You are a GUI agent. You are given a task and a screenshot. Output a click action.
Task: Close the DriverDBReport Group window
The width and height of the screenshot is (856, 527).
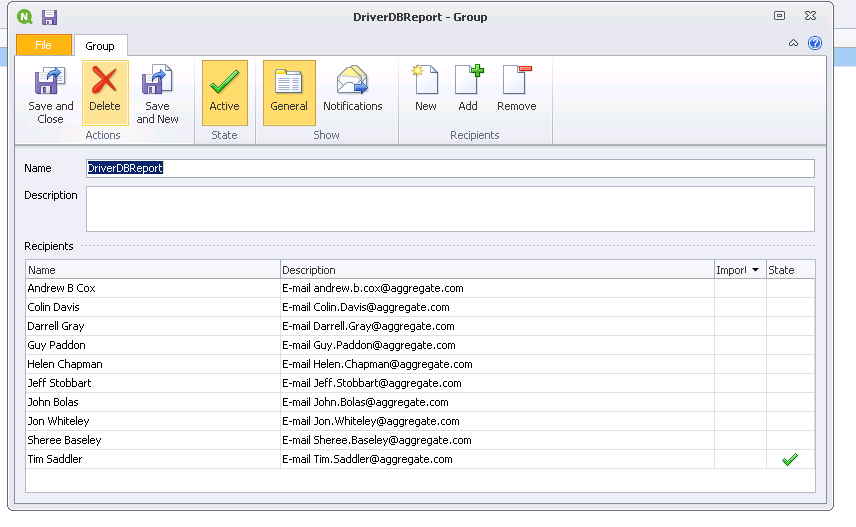(x=811, y=16)
